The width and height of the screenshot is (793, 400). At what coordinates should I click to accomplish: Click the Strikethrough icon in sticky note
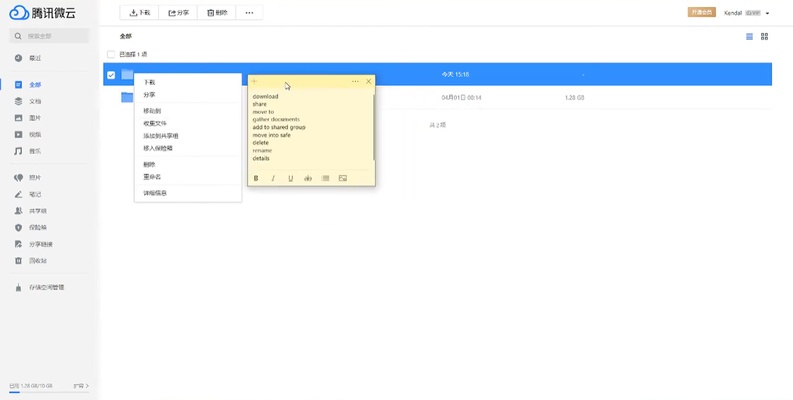[308, 178]
